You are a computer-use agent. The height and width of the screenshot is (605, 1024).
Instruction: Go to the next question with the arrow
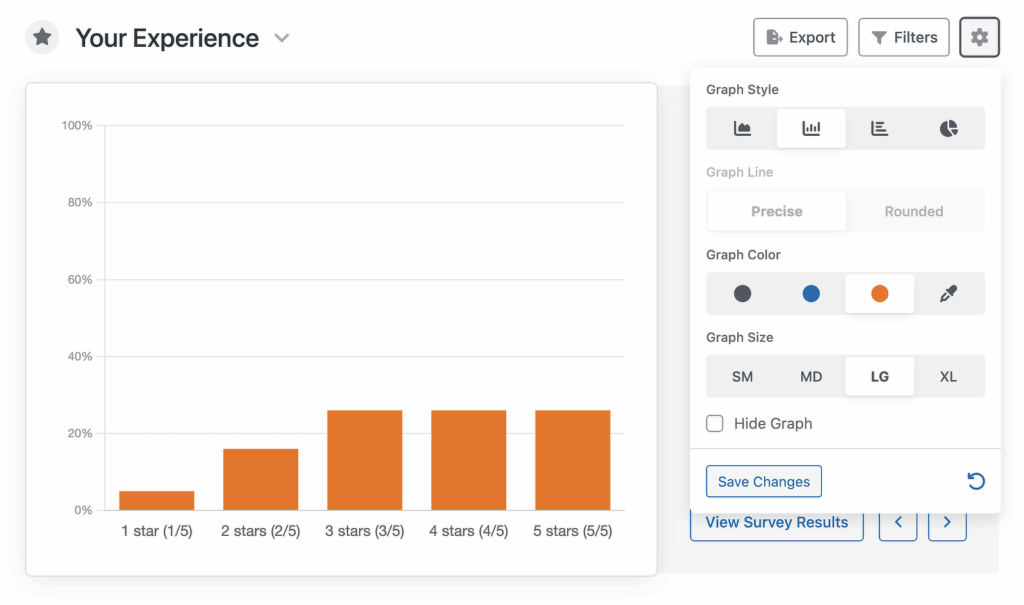(947, 522)
